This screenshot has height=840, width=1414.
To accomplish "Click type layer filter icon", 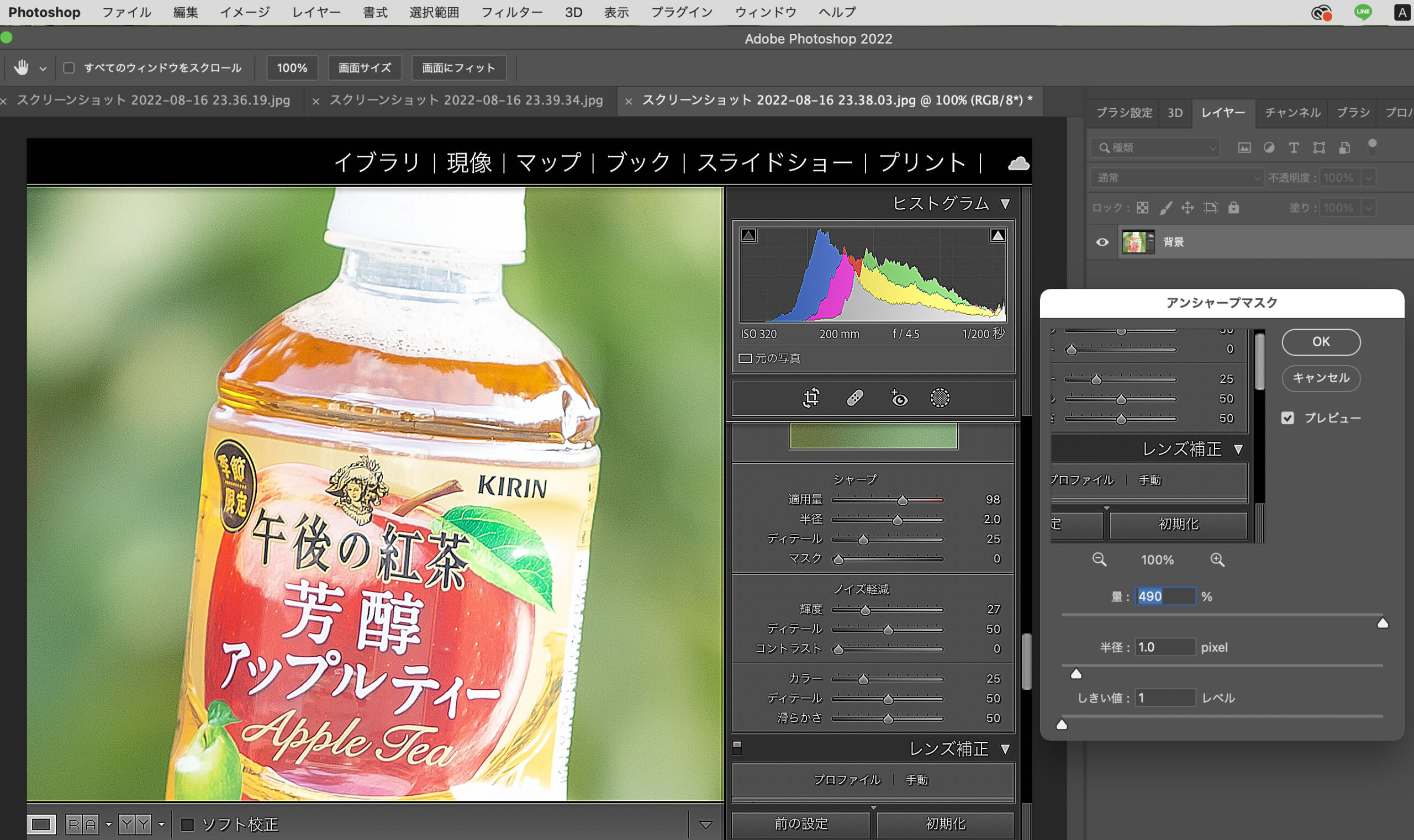I will tap(1294, 148).
